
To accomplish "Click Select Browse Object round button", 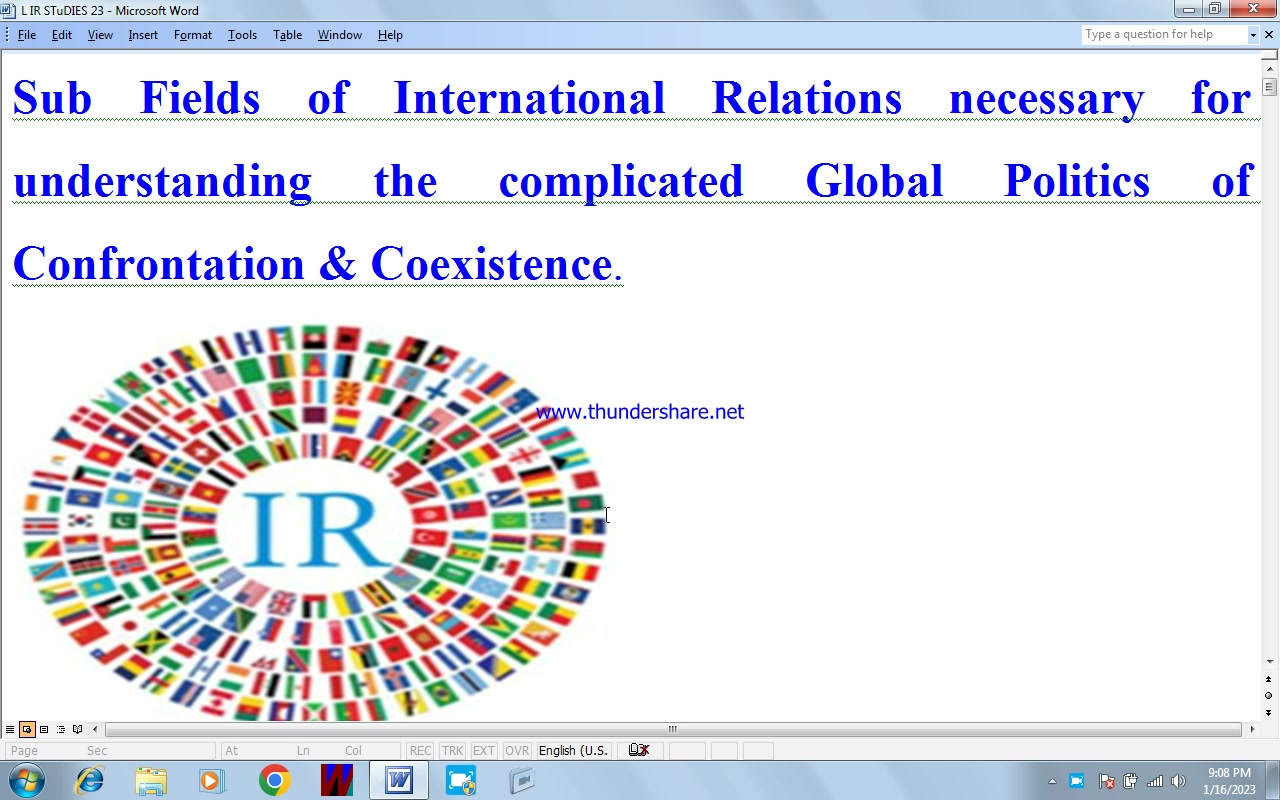I will (1269, 695).
